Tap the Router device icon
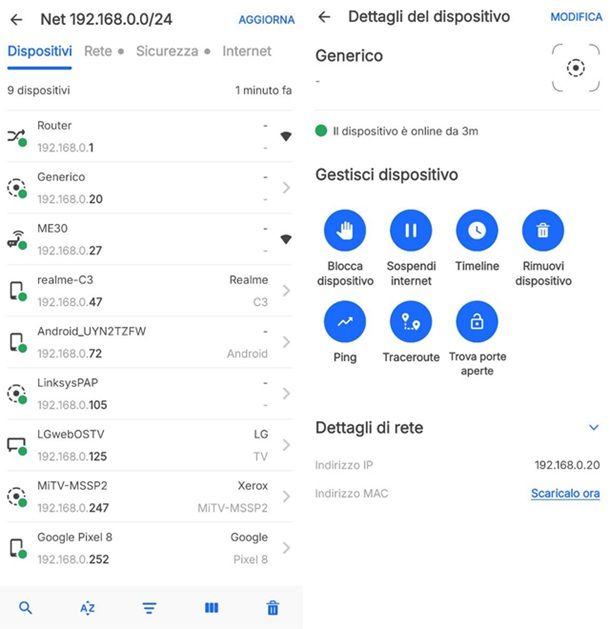The height and width of the screenshot is (629, 610). (x=17, y=137)
